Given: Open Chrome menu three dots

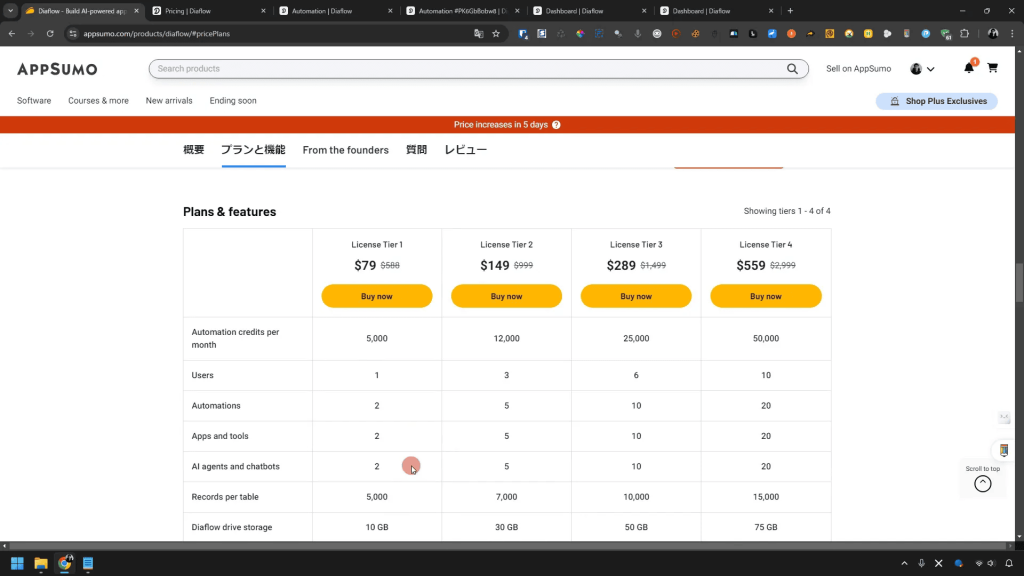Looking at the screenshot, I should tap(1012, 33).
